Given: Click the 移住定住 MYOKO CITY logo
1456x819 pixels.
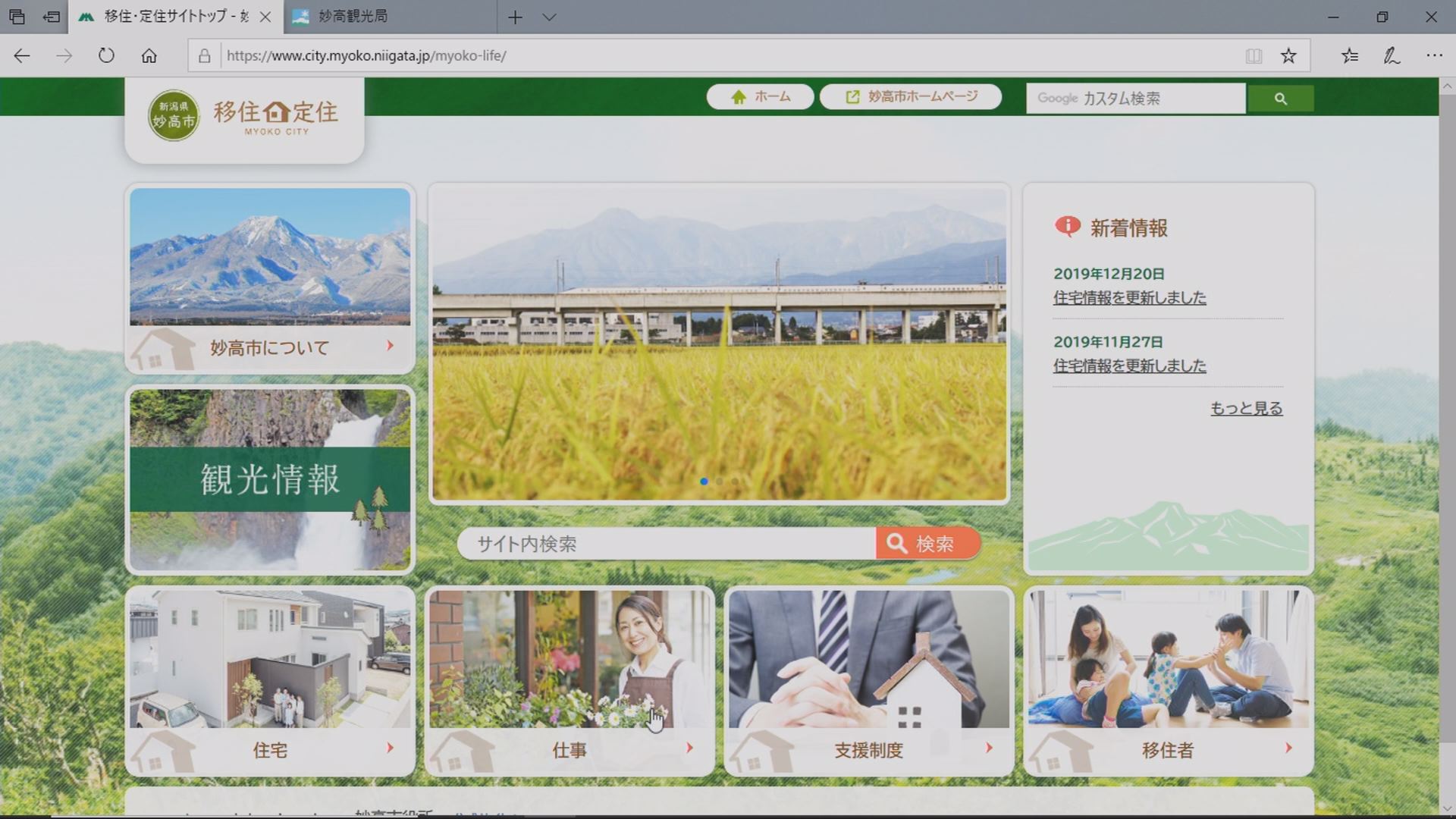Looking at the screenshot, I should click(244, 116).
